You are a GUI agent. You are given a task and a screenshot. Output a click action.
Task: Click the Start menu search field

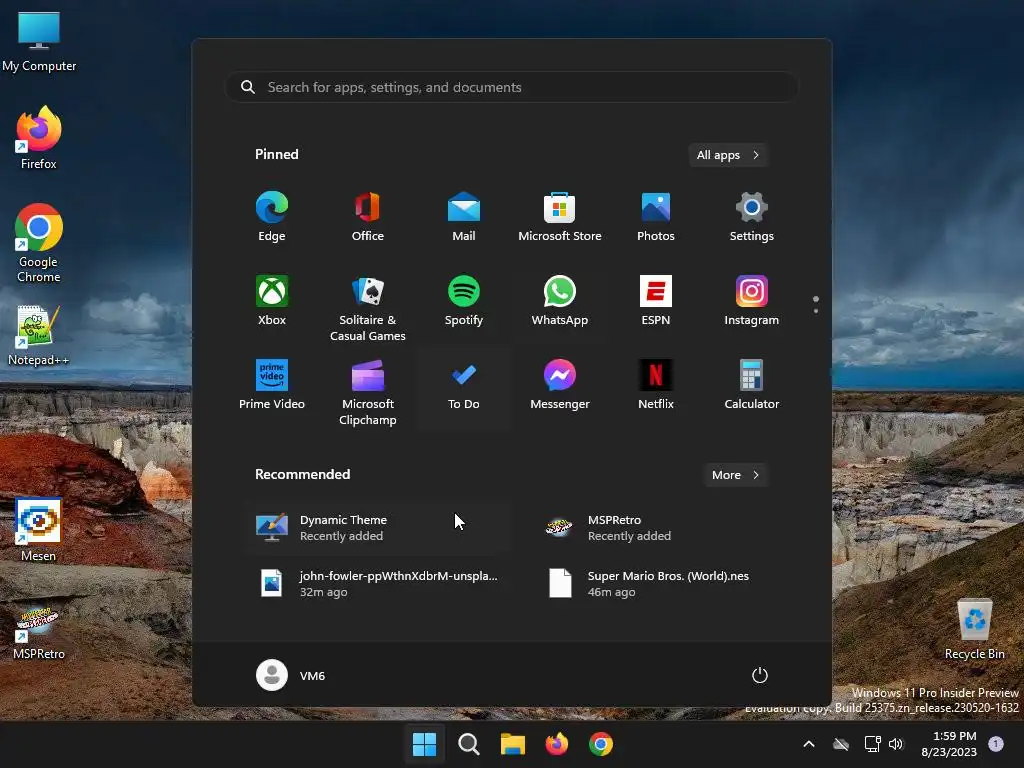[512, 87]
